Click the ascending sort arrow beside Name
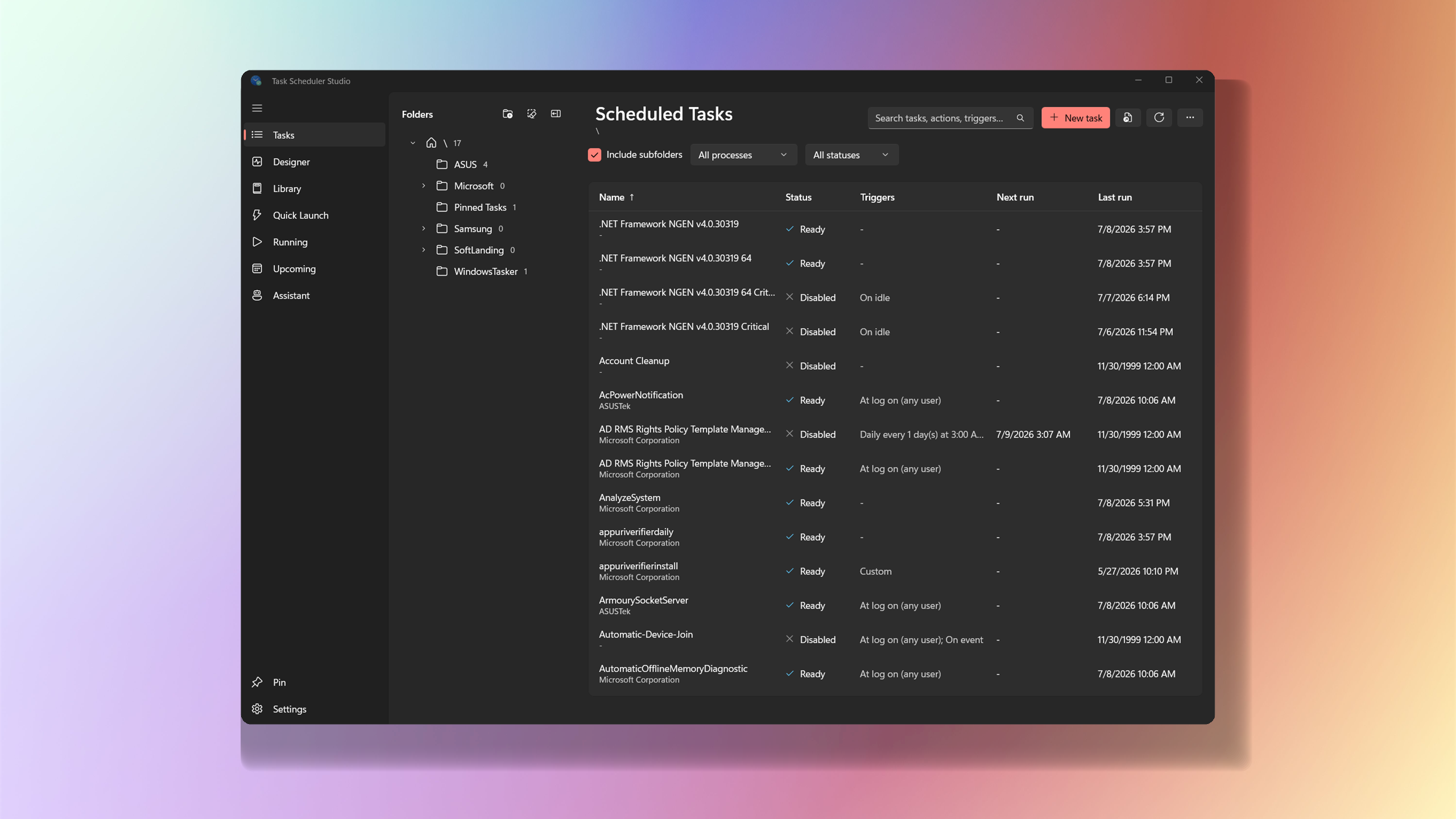The image size is (1456, 819). 631,197
